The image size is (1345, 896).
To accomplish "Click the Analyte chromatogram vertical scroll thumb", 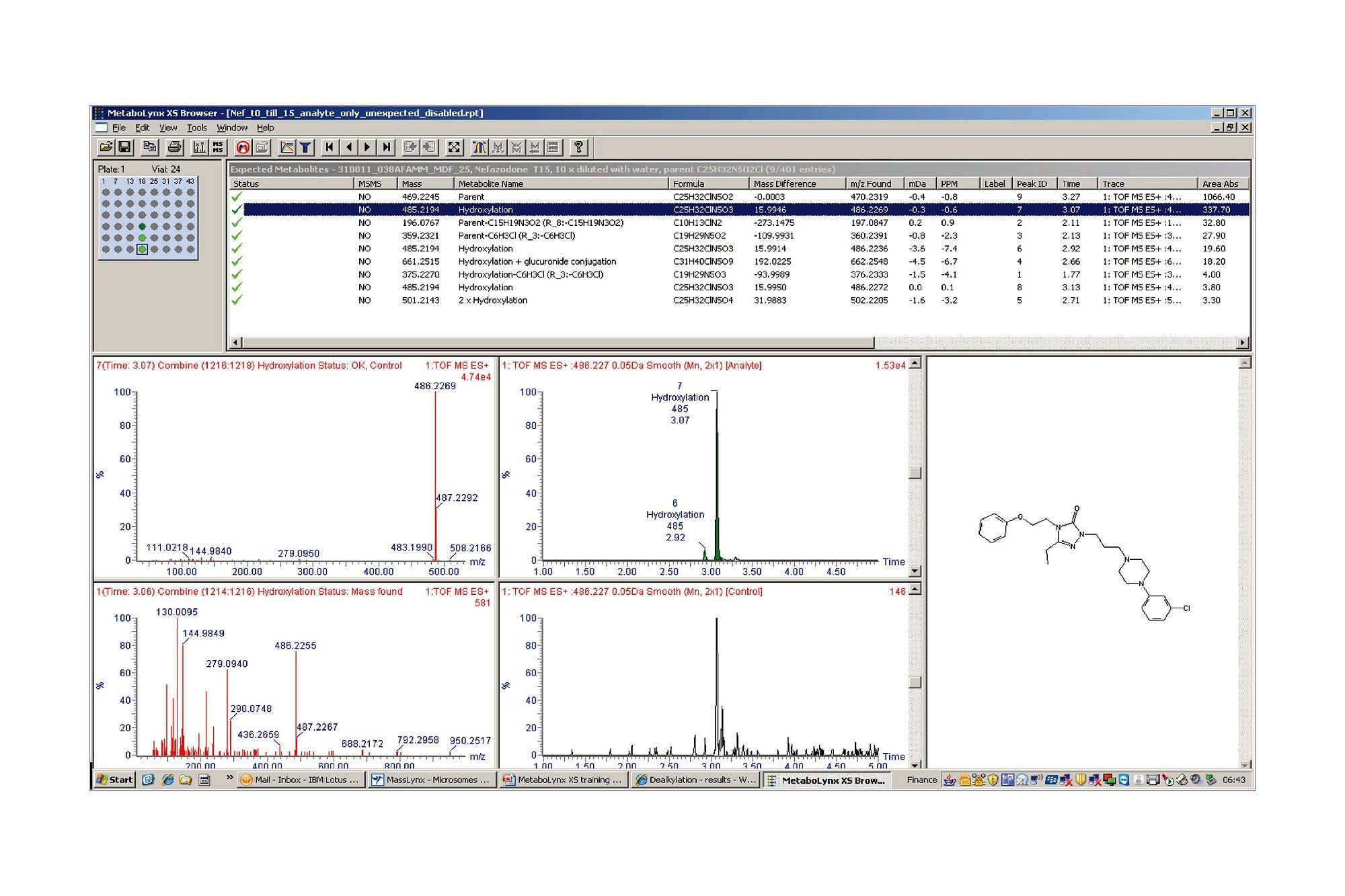I will [915, 473].
